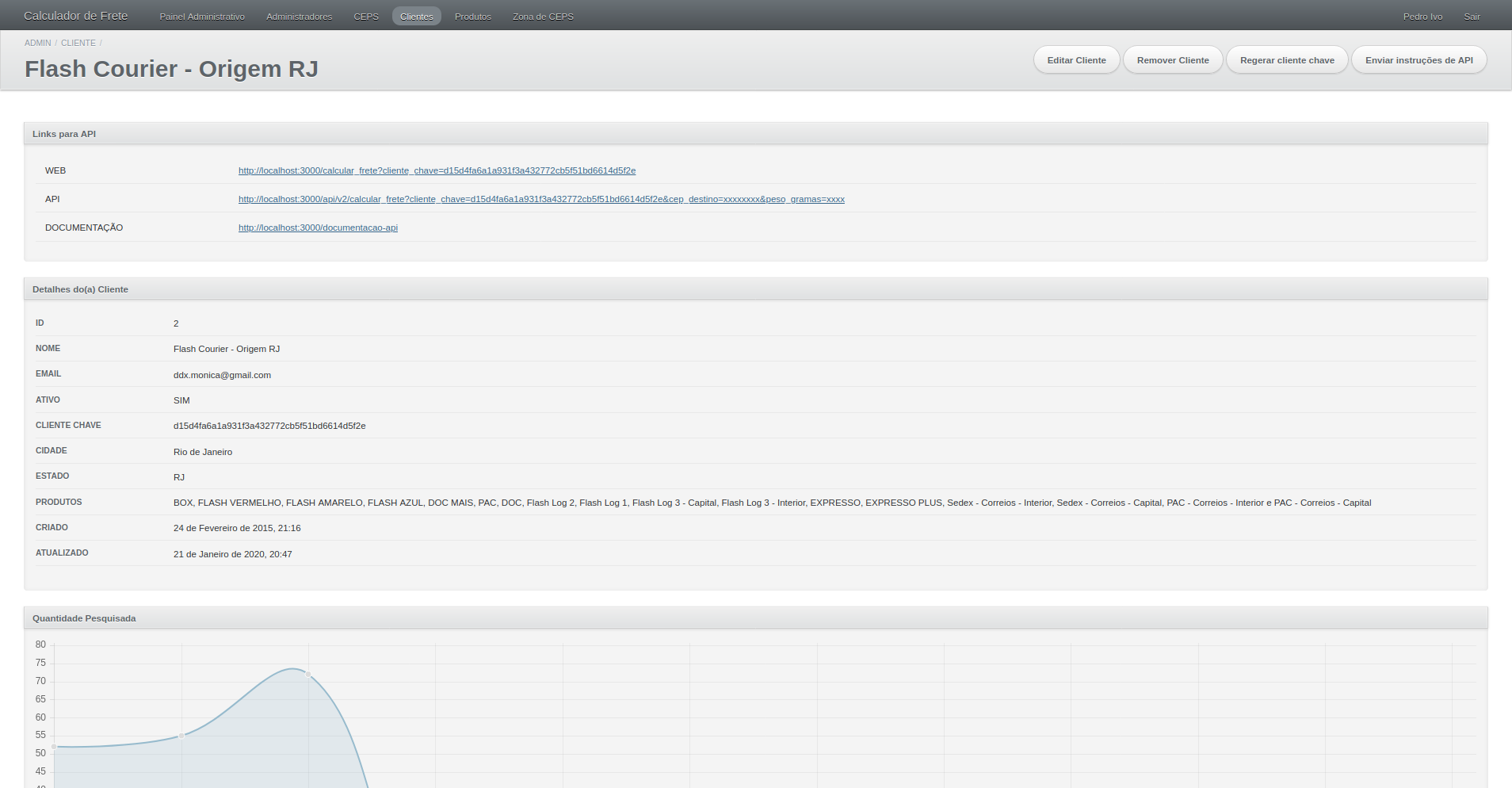1512x788 pixels.
Task: Click the Quantidade Pesquisada panel header
Action: click(84, 618)
